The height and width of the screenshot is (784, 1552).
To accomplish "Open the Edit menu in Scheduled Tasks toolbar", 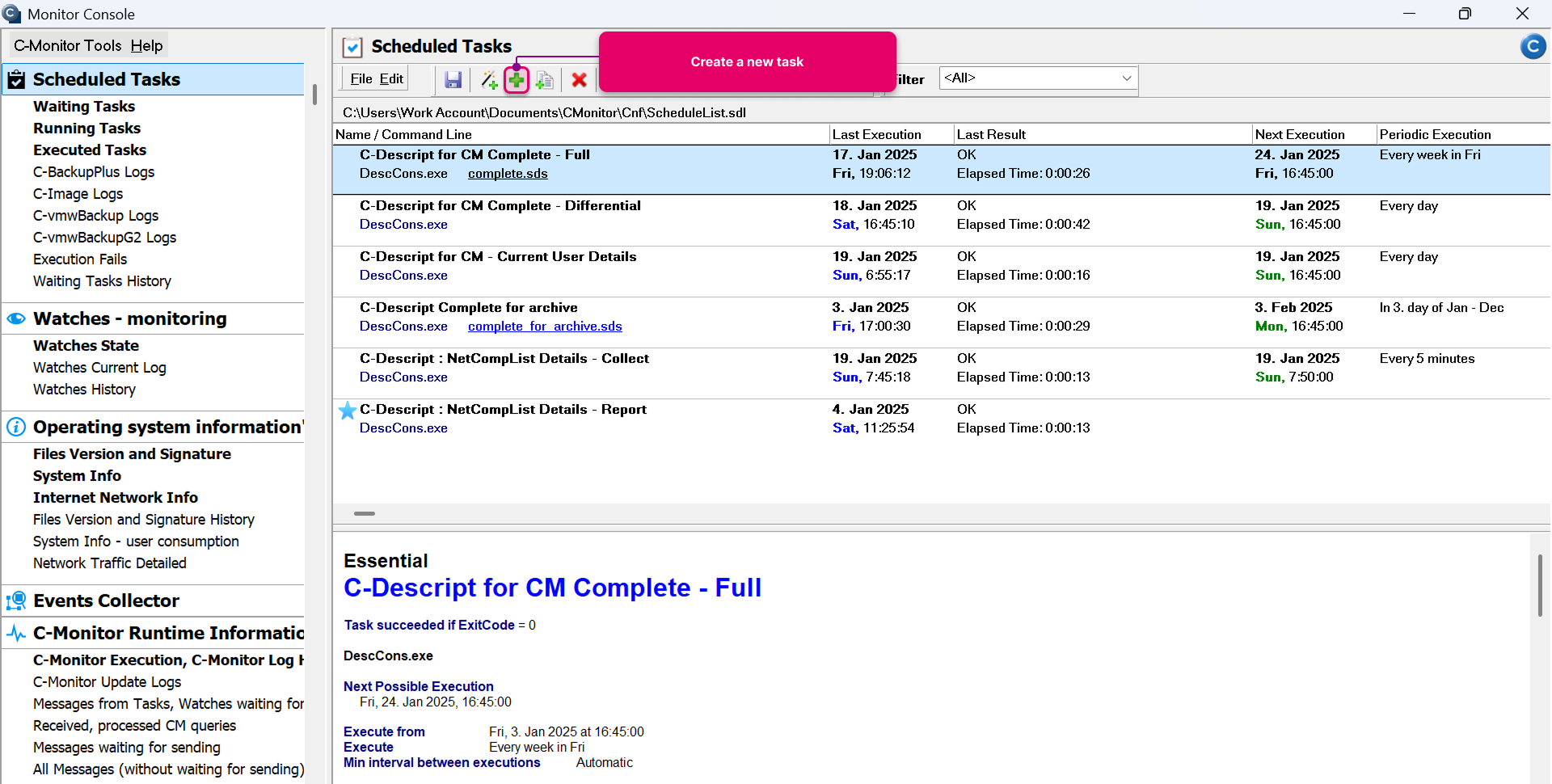I will coord(391,78).
